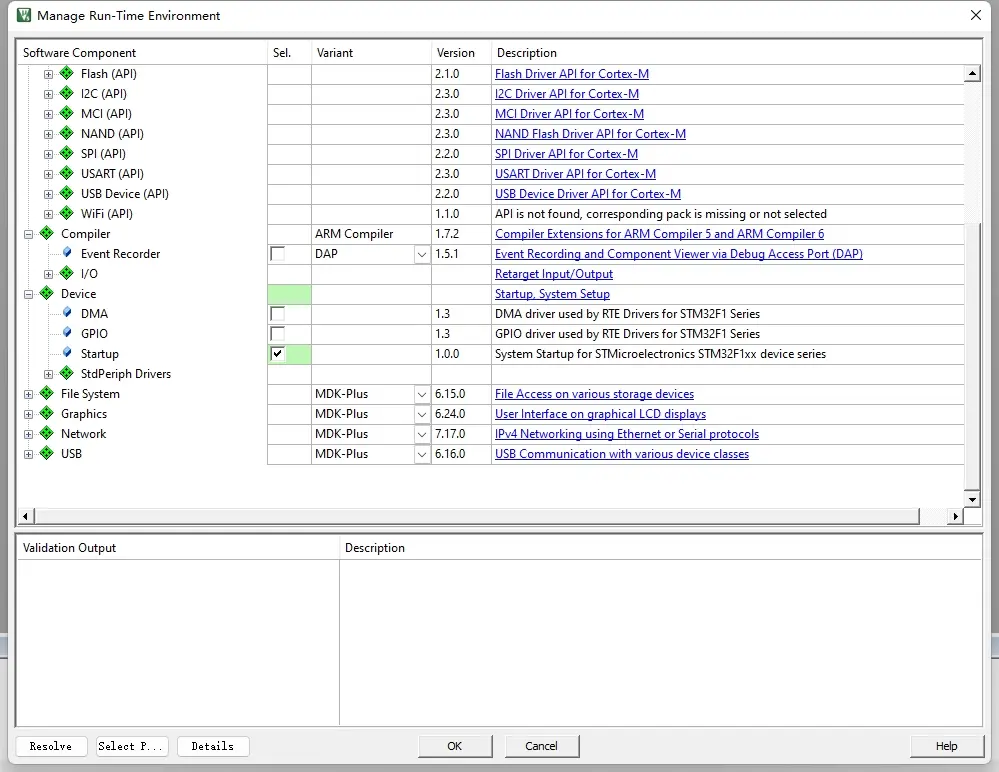This screenshot has width=999, height=772.
Task: Confirm with the OK button
Action: (455, 746)
